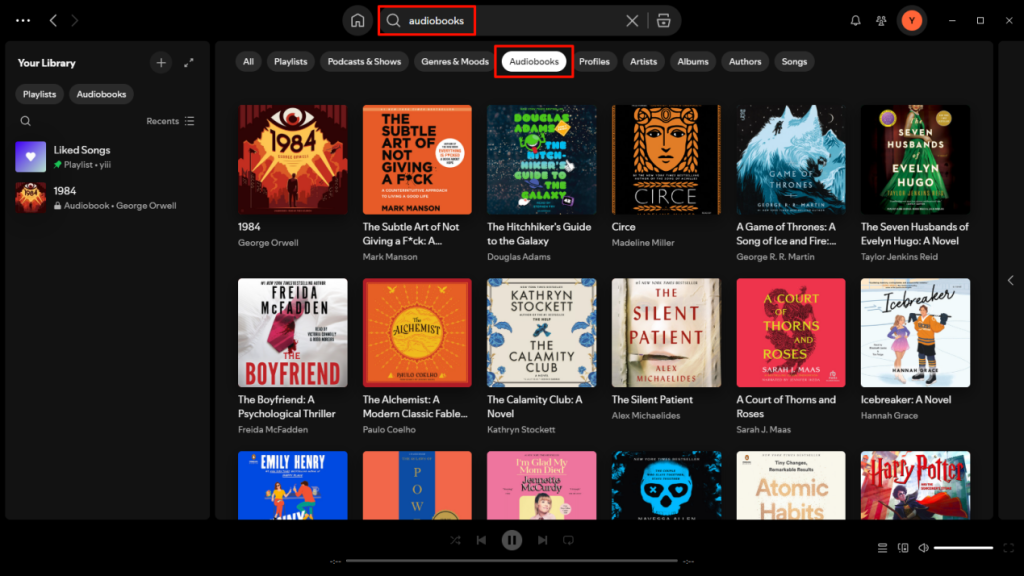Open Seven Husbands of Evelyn Hugo cover
1024x576 pixels.
click(916, 159)
